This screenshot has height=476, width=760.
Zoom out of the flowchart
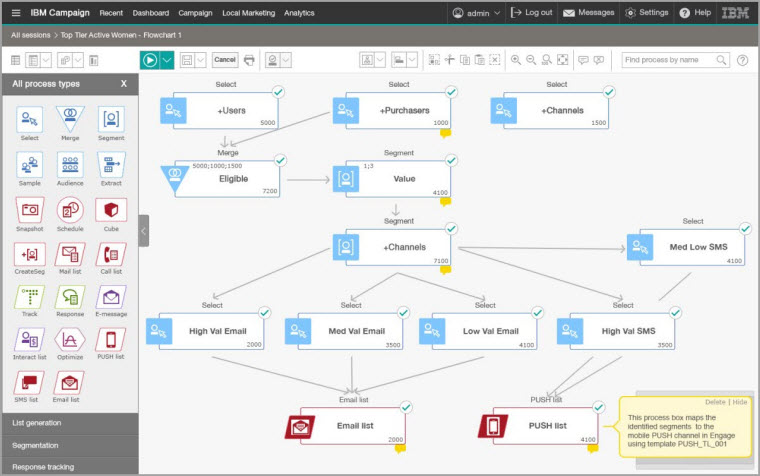tap(531, 60)
